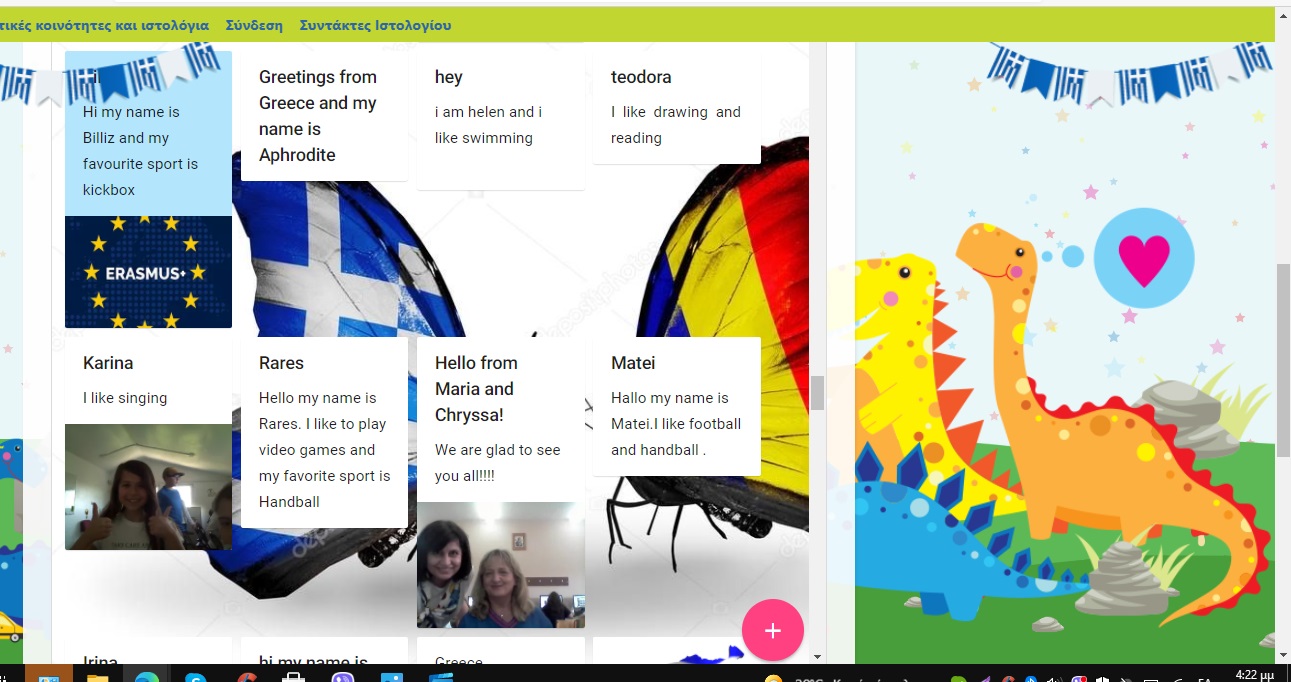Click the board's inner scrollbar handle
The image size is (1291, 682).
click(817, 393)
